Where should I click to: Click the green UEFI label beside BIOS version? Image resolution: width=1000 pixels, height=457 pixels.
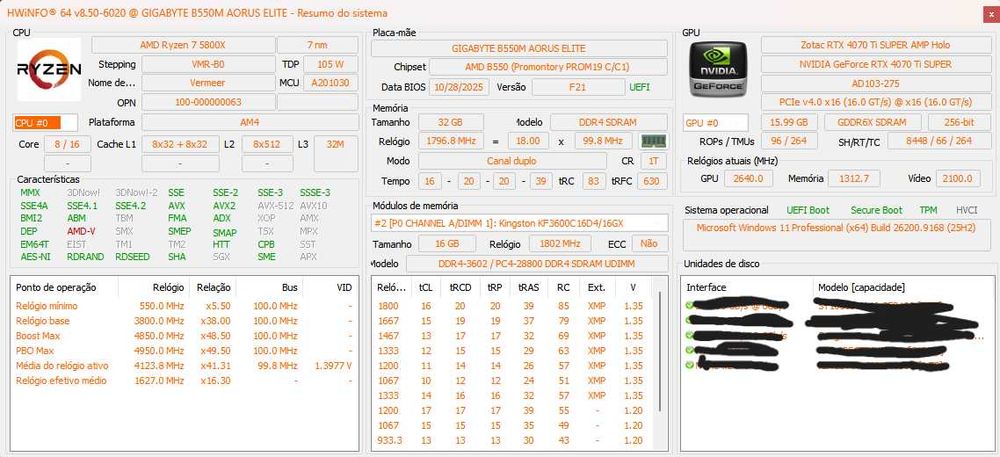point(640,87)
